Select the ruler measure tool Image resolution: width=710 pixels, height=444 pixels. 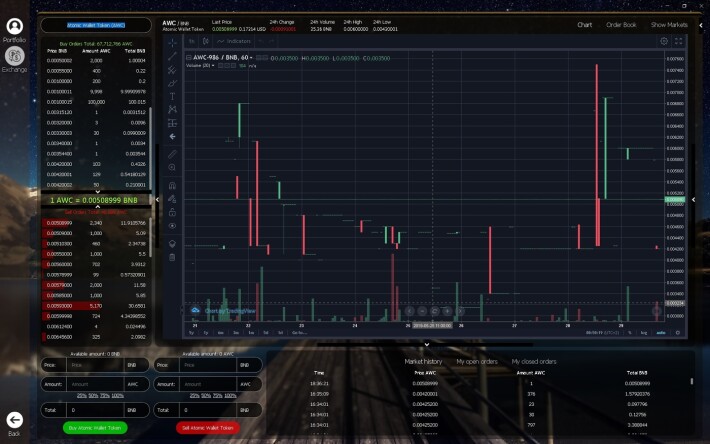coord(173,154)
